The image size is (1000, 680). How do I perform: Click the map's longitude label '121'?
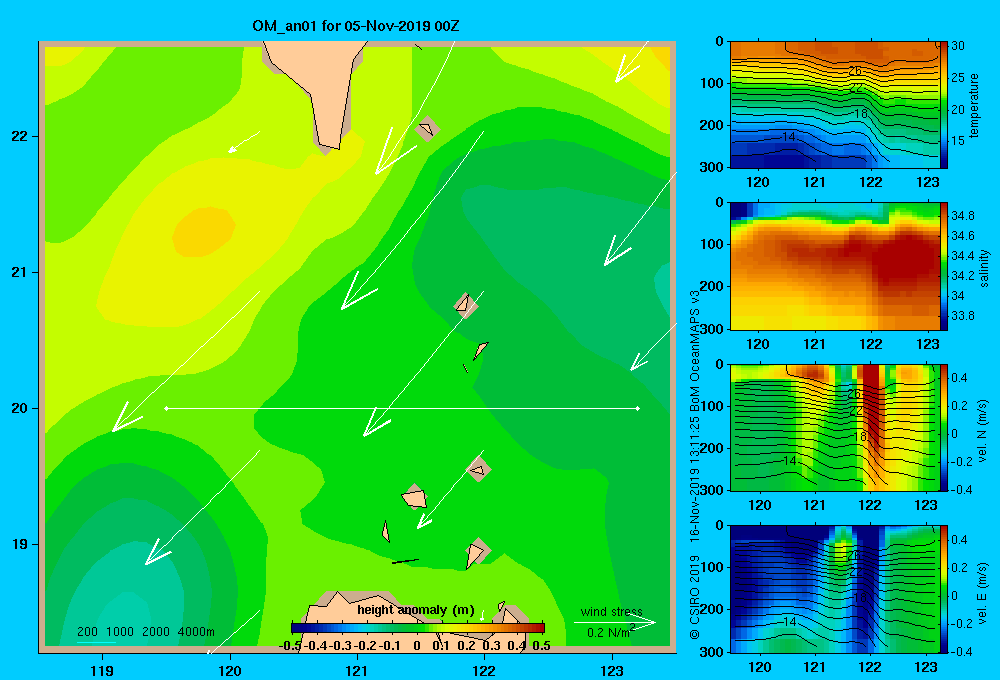tap(357, 670)
